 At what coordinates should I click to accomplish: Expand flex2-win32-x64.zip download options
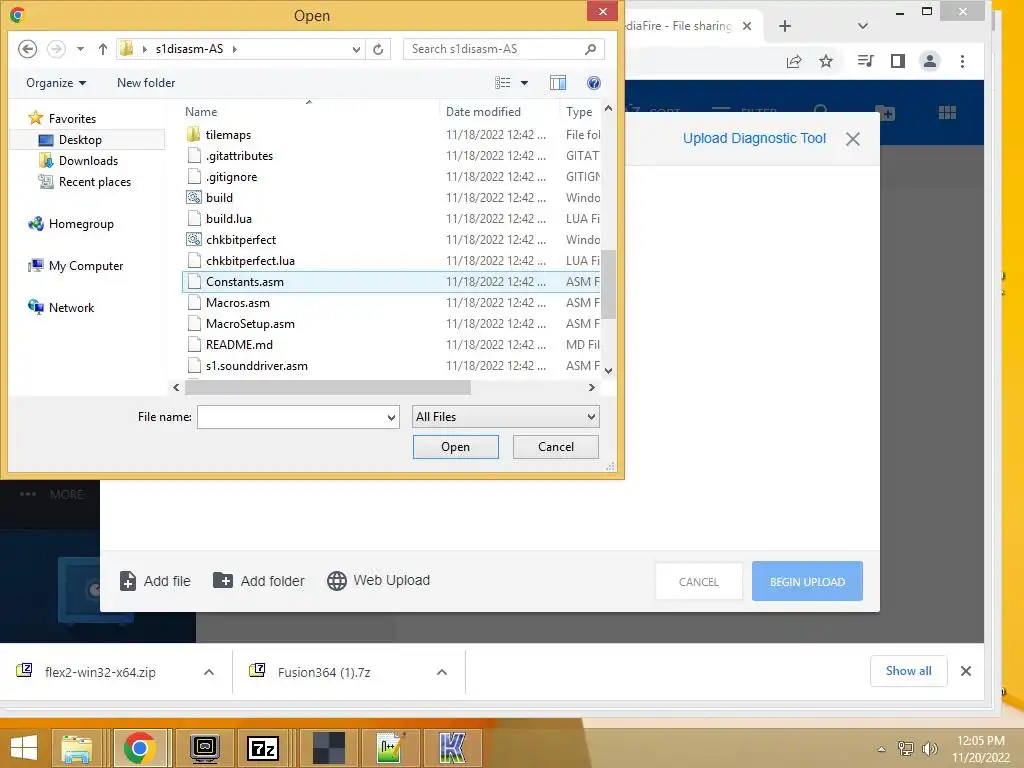[x=209, y=672]
